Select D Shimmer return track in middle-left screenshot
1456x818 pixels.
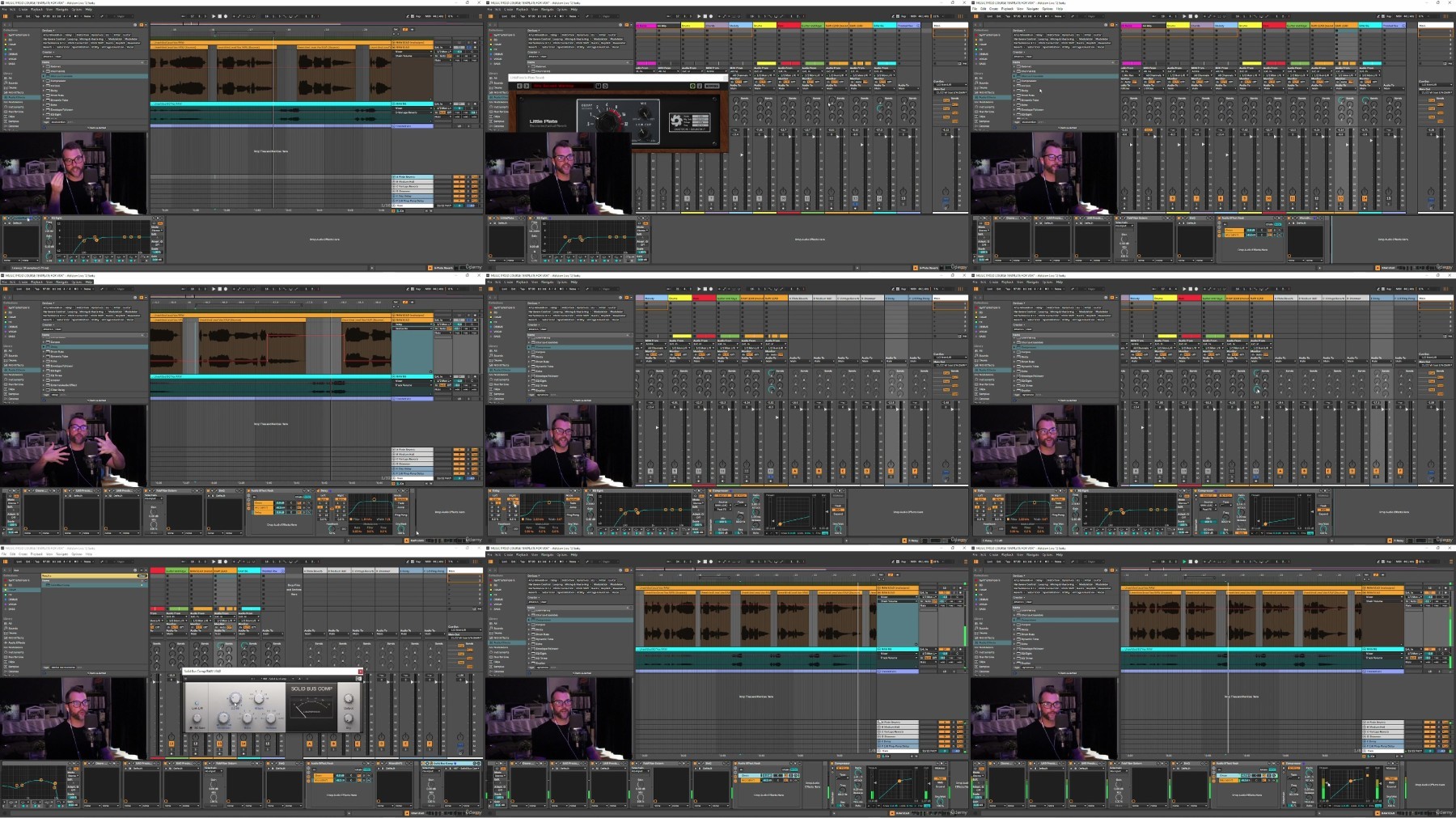pyautogui.click(x=413, y=464)
